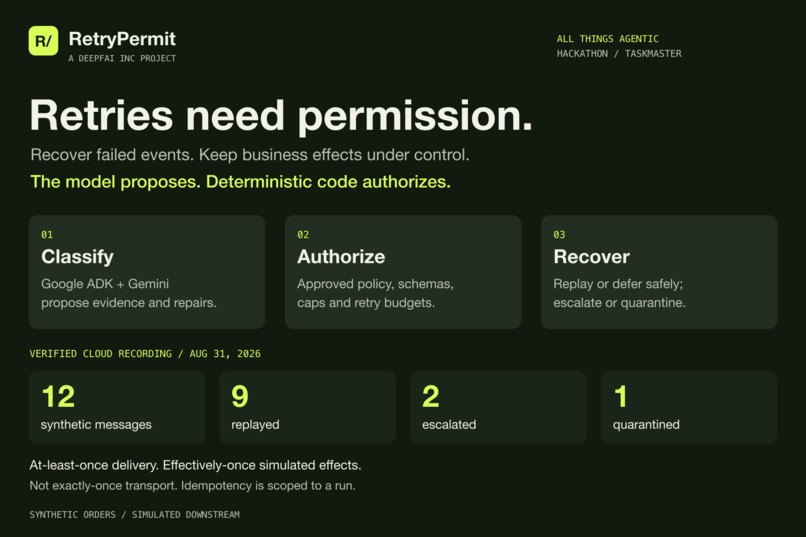Select 'Not exactly-once transport' note line

(192, 486)
